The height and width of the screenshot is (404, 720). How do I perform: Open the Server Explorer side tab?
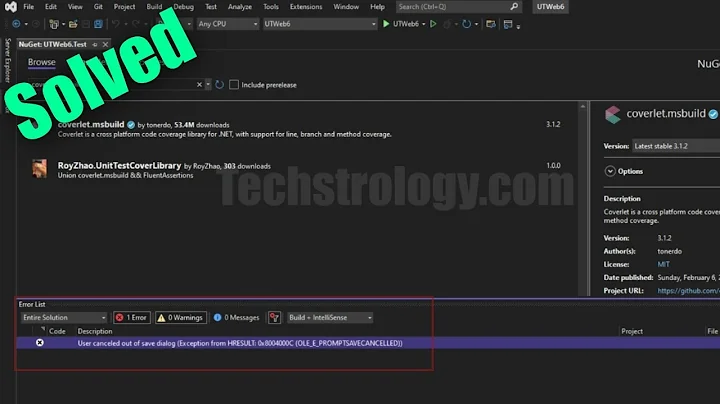click(7, 60)
